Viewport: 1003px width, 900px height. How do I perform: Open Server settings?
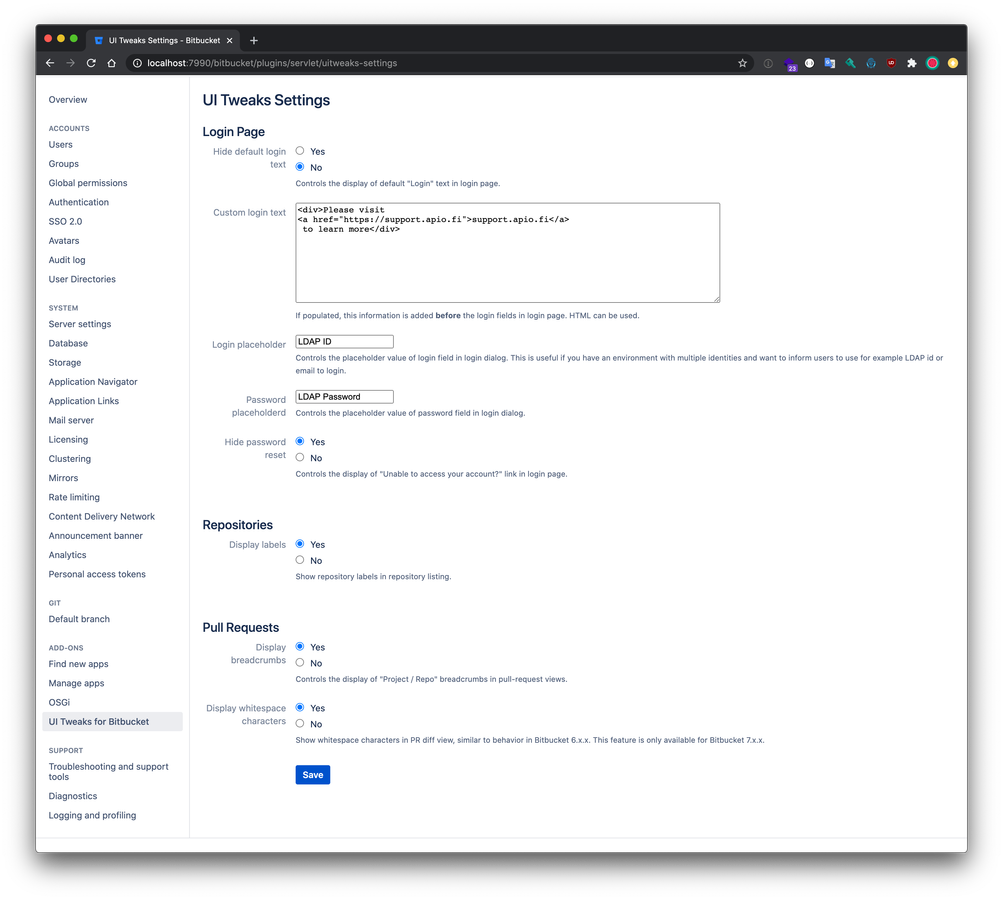[x=80, y=324]
